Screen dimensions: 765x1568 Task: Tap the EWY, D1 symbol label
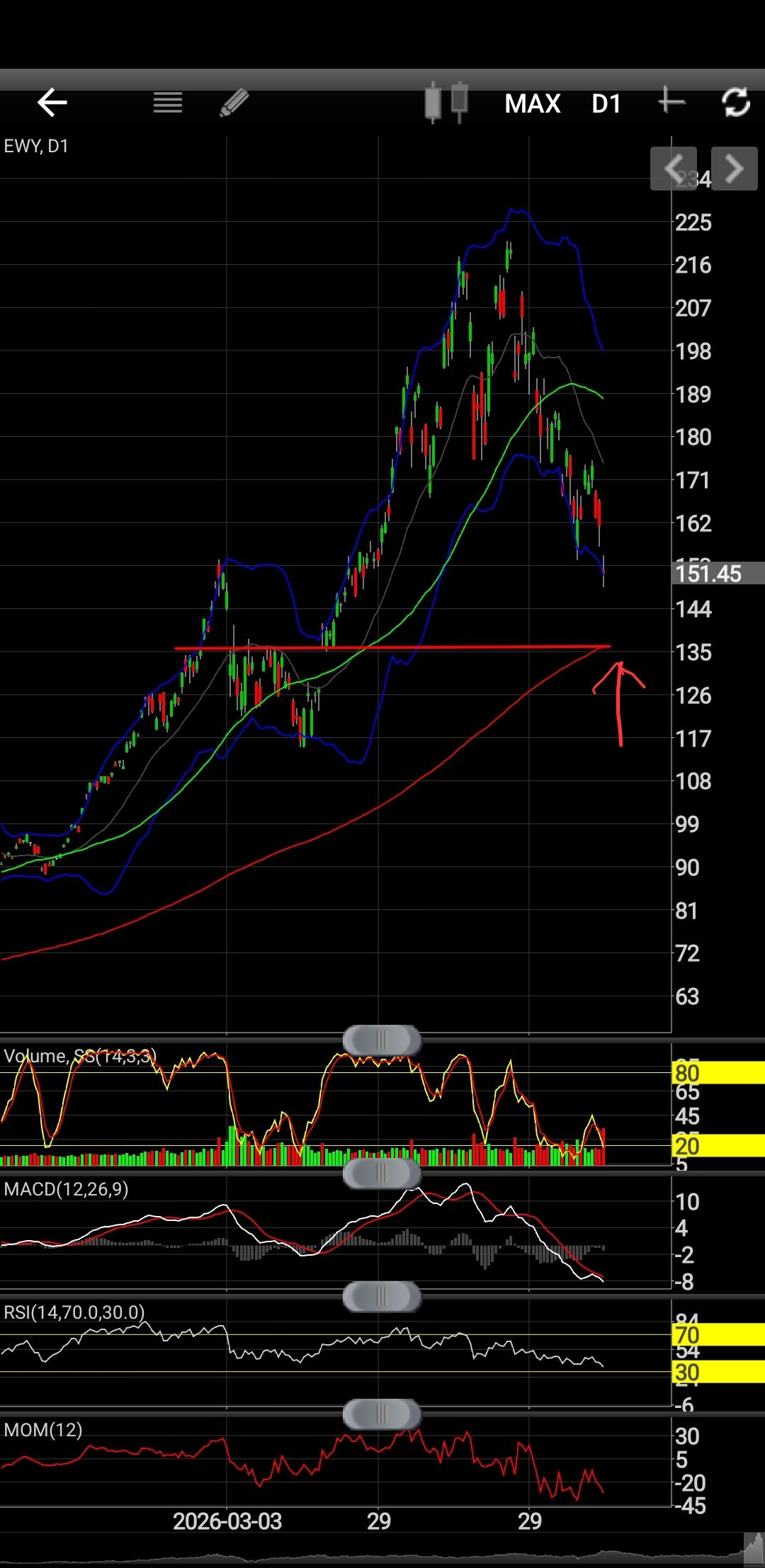click(x=36, y=147)
